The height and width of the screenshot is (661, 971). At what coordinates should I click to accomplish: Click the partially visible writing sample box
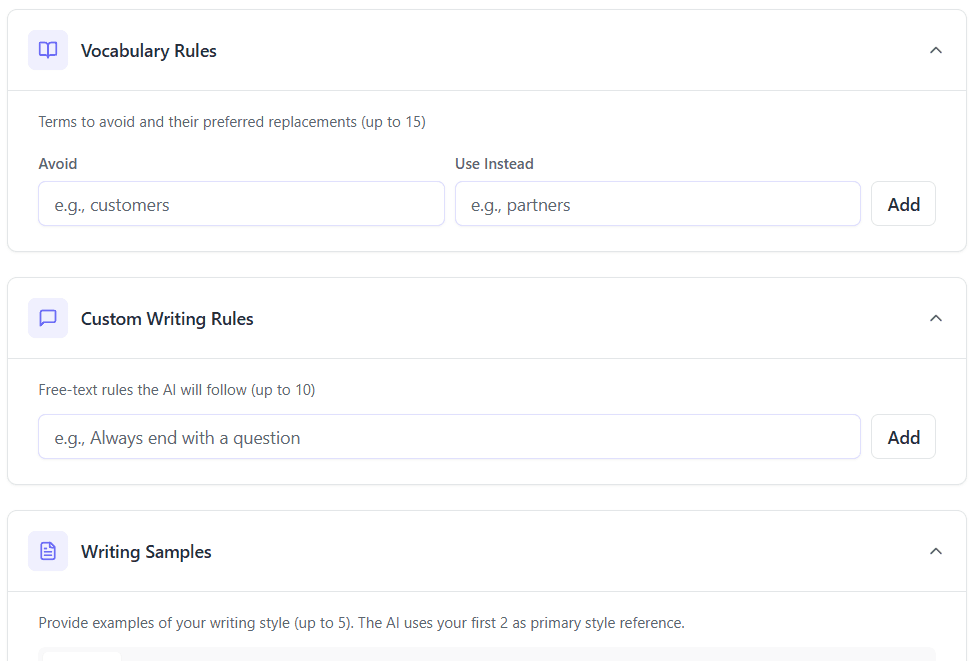click(x=487, y=655)
